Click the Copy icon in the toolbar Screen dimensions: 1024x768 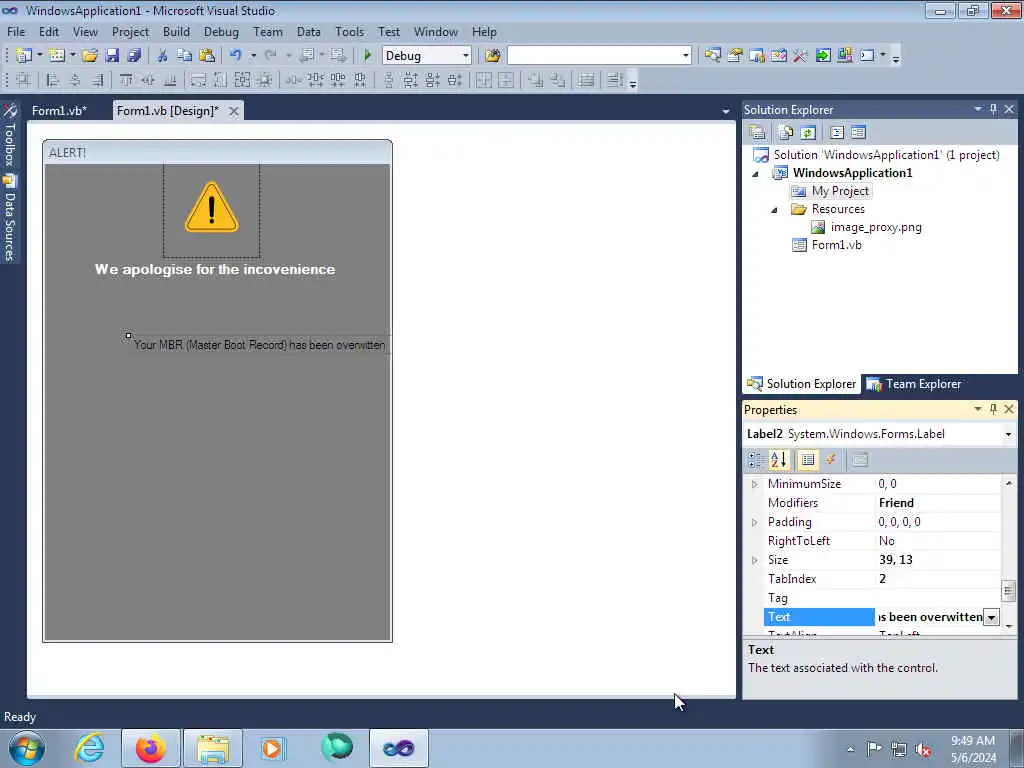185,56
